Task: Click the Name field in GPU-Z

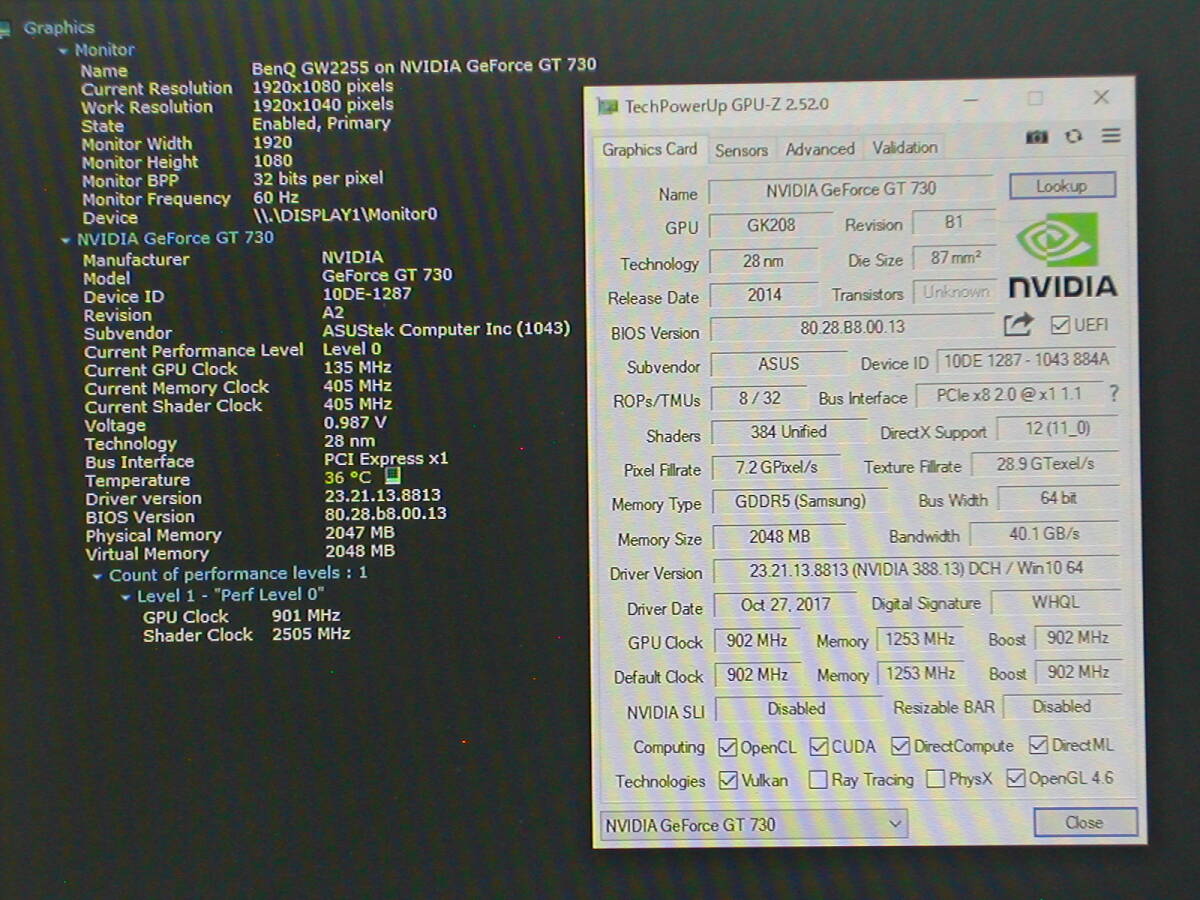Action: [x=851, y=190]
